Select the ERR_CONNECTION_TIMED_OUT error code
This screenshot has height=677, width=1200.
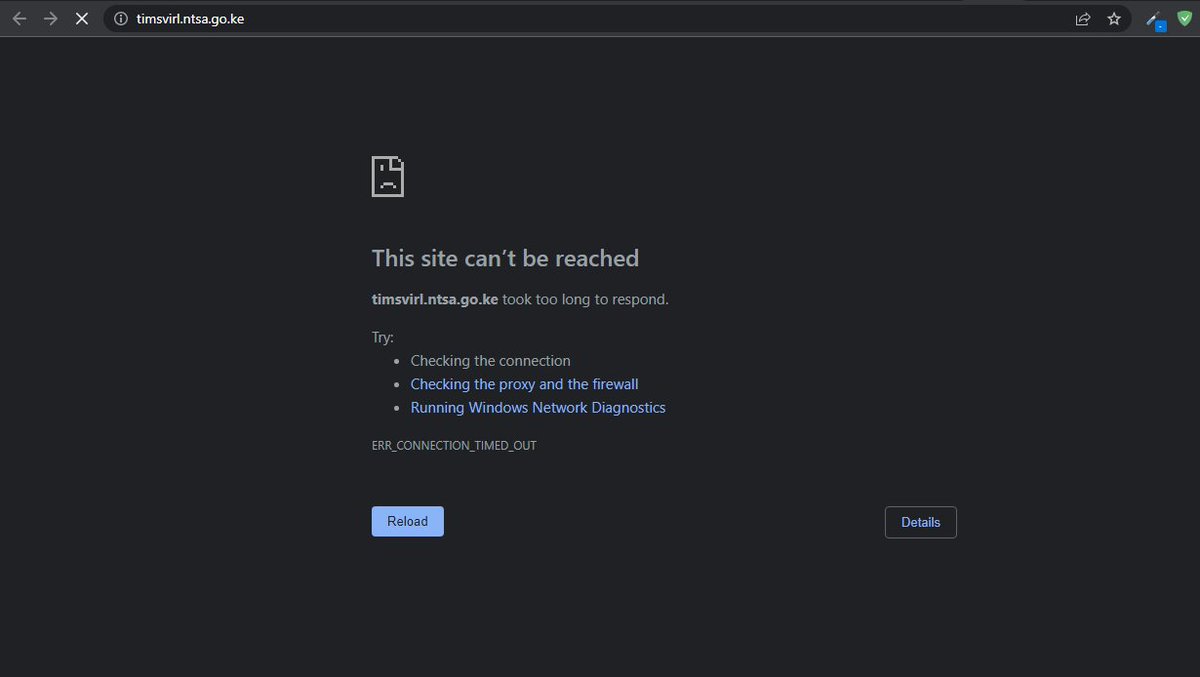(454, 445)
